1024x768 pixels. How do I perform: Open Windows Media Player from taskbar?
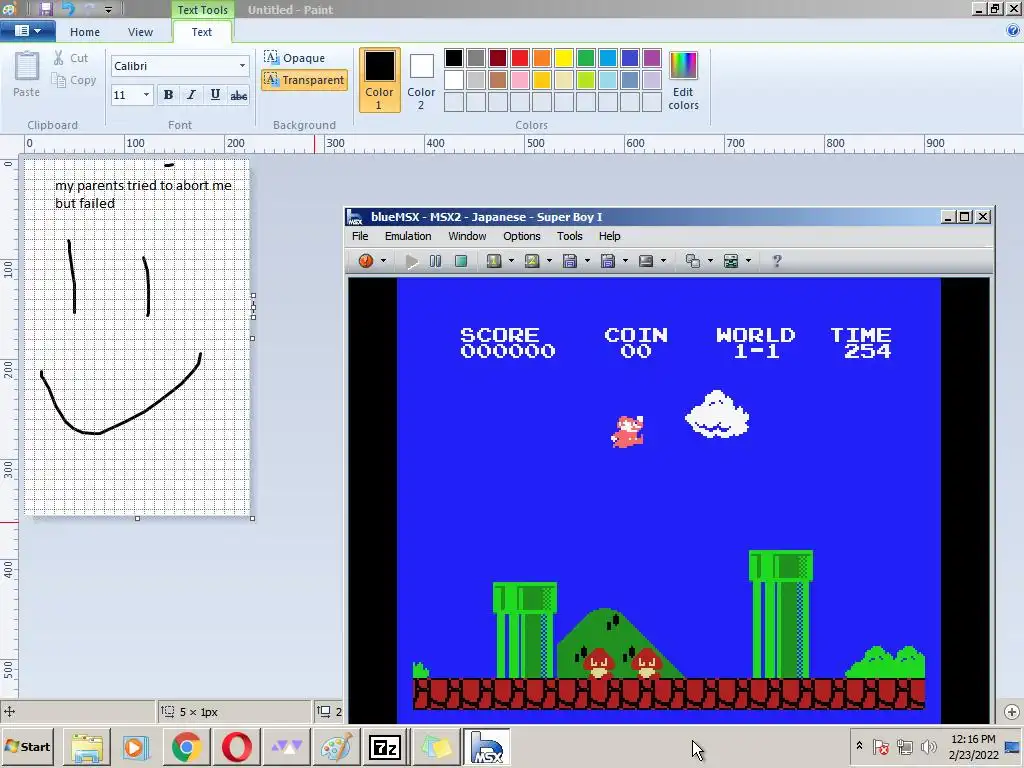pos(136,748)
